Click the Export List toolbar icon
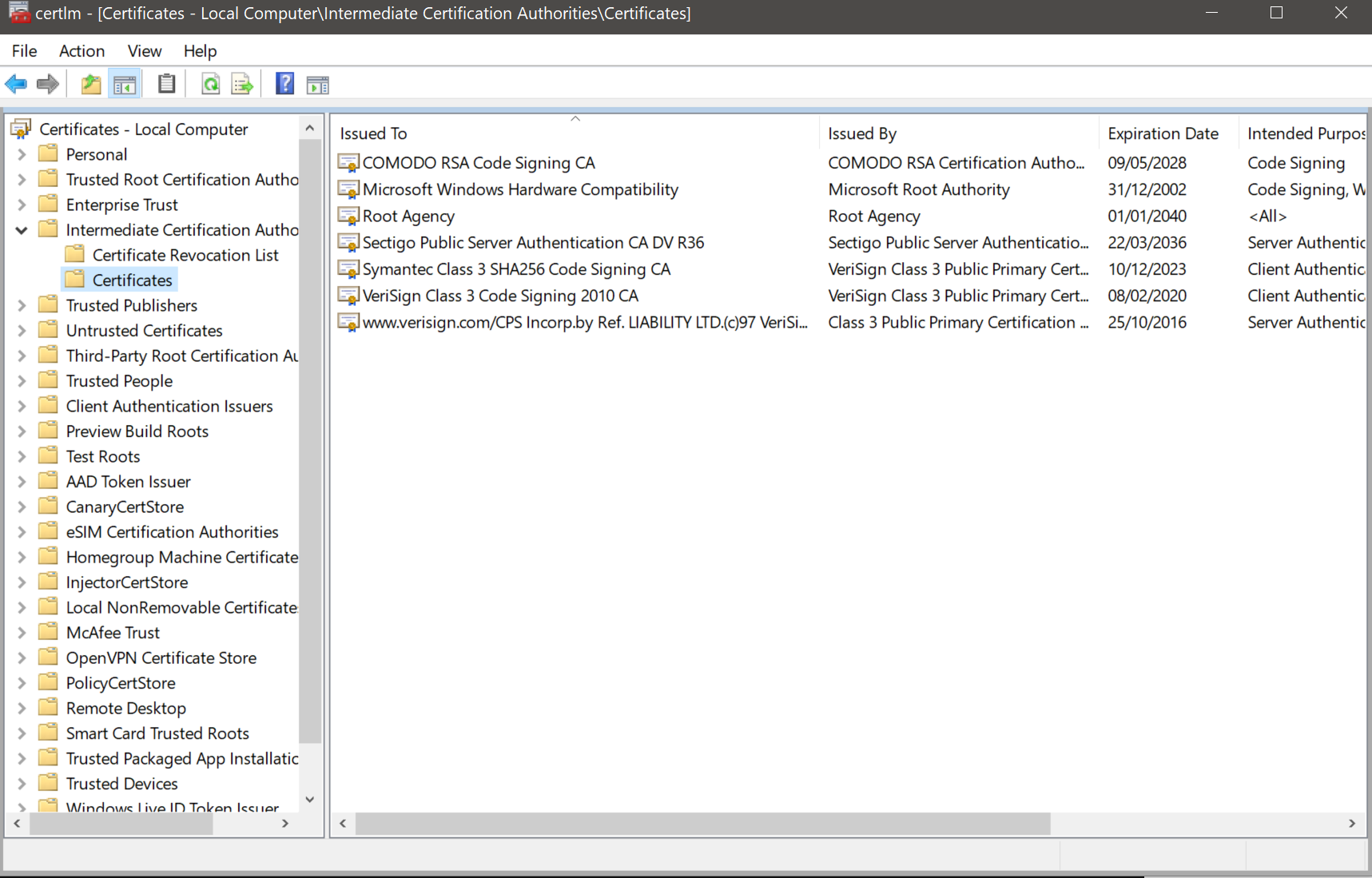This screenshot has width=1372, height=878. click(242, 84)
